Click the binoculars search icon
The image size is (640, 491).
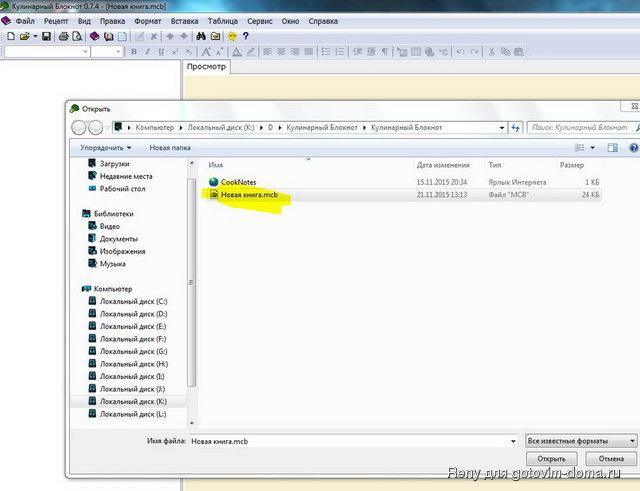[x=201, y=36]
